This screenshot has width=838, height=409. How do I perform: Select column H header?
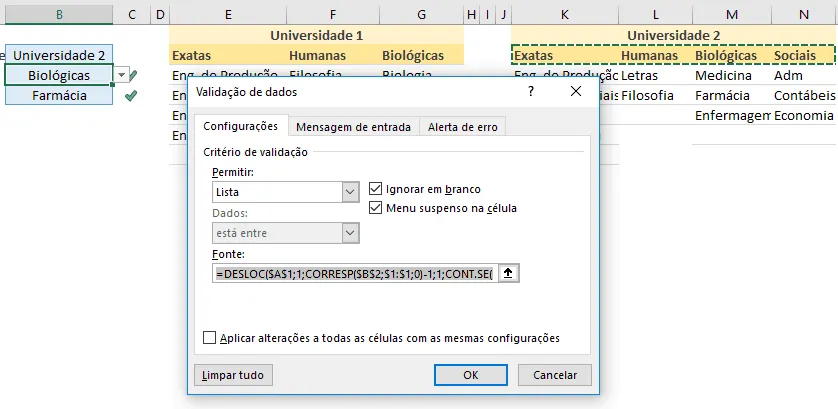point(471,14)
